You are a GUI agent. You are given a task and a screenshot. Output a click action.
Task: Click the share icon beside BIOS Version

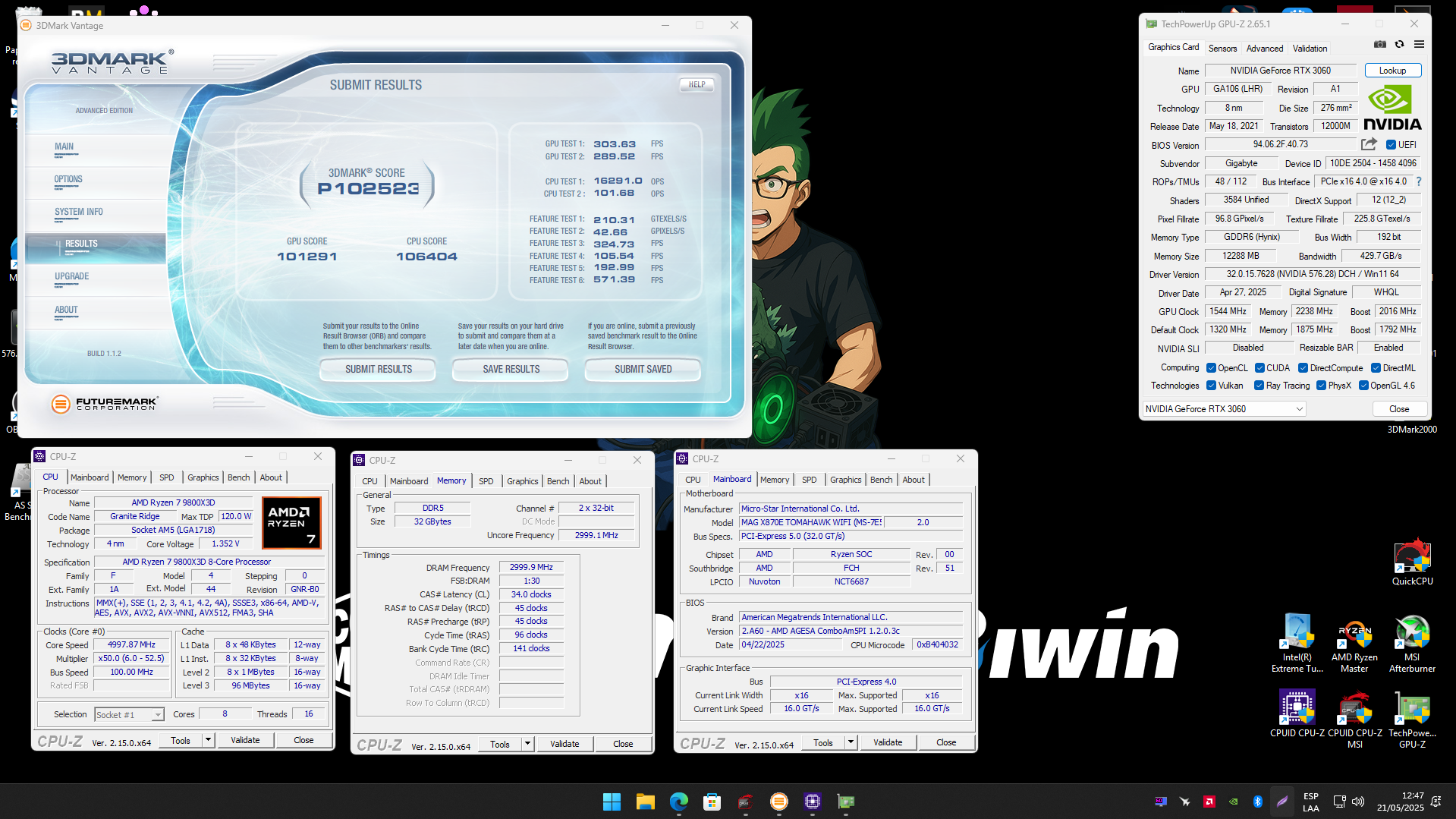tap(1370, 144)
